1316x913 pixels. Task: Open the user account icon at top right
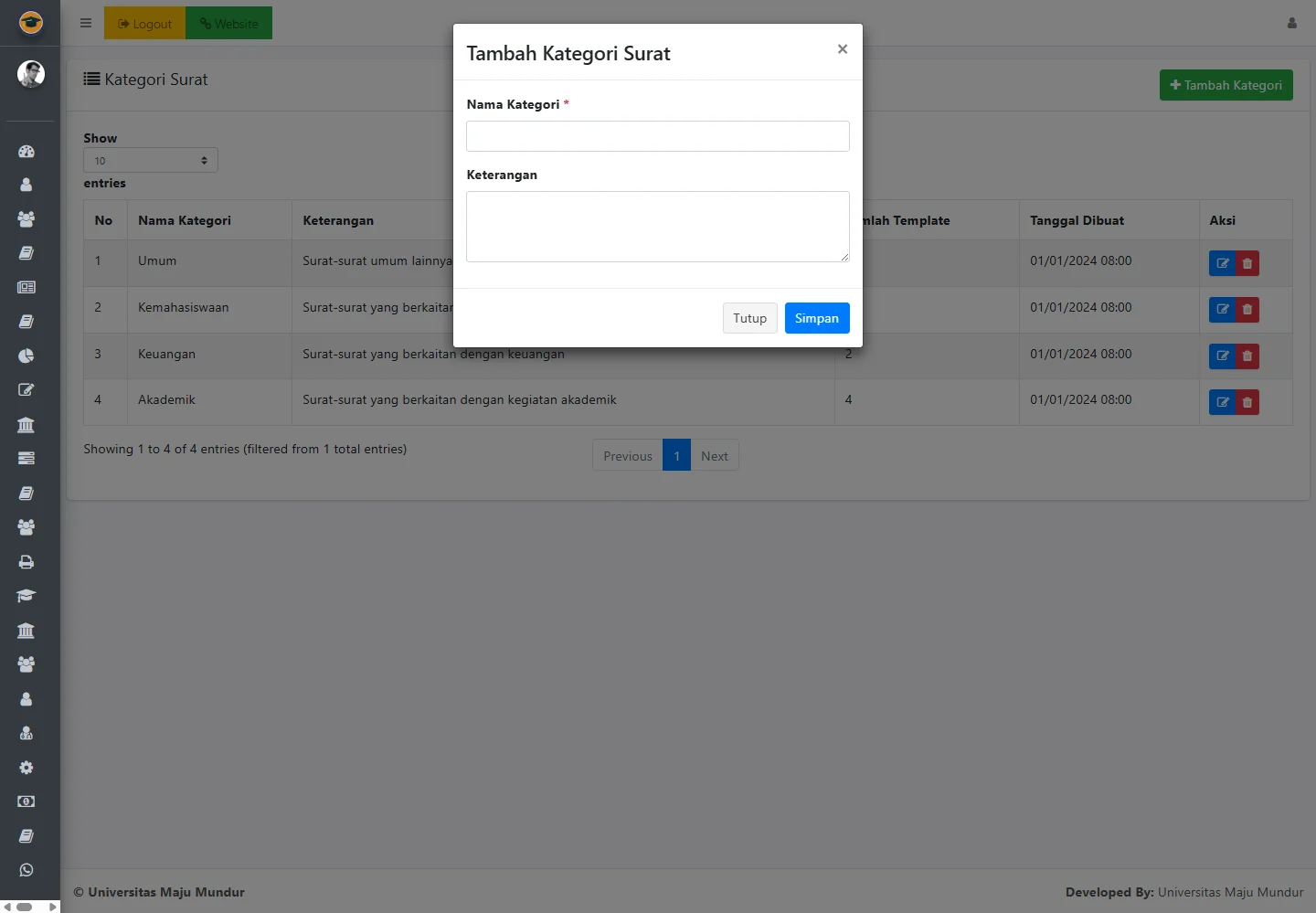(x=1291, y=24)
